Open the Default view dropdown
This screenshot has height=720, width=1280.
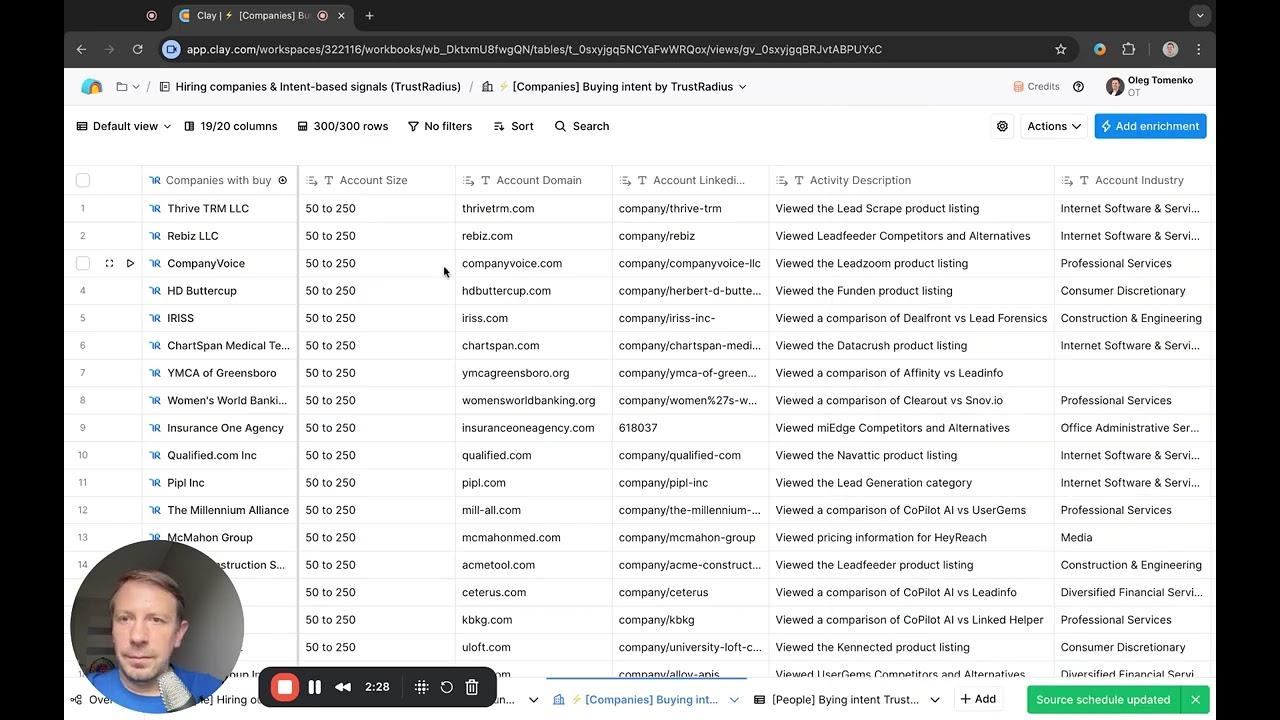pyautogui.click(x=124, y=126)
